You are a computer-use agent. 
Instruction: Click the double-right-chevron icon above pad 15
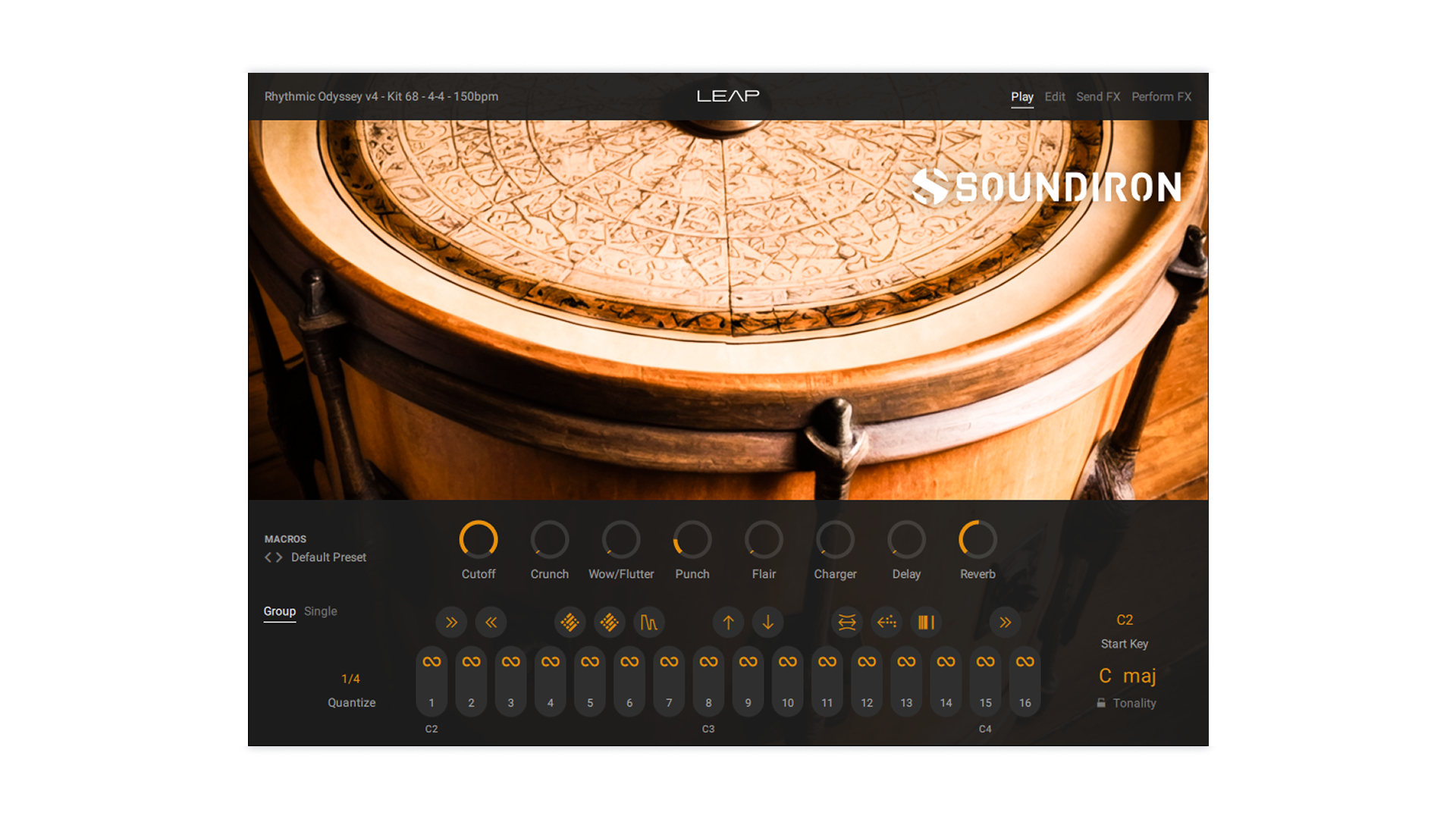(1005, 623)
